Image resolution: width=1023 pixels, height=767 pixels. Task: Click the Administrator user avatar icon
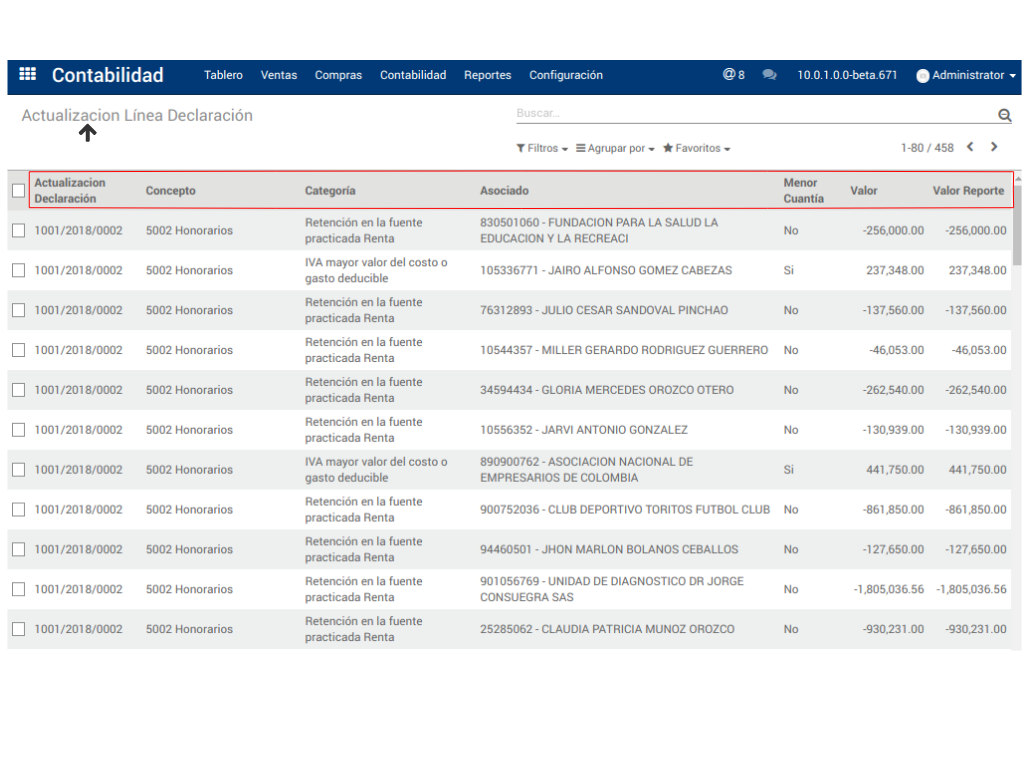click(922, 76)
